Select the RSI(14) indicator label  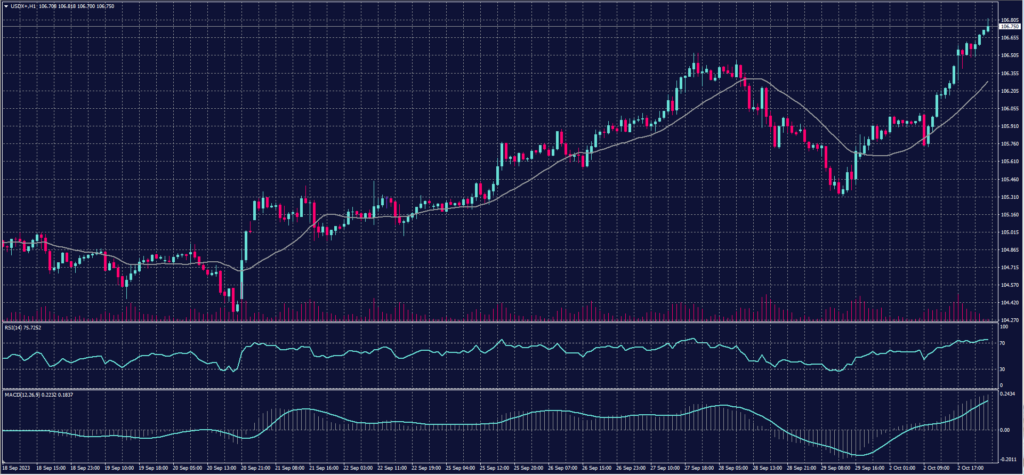(16, 327)
